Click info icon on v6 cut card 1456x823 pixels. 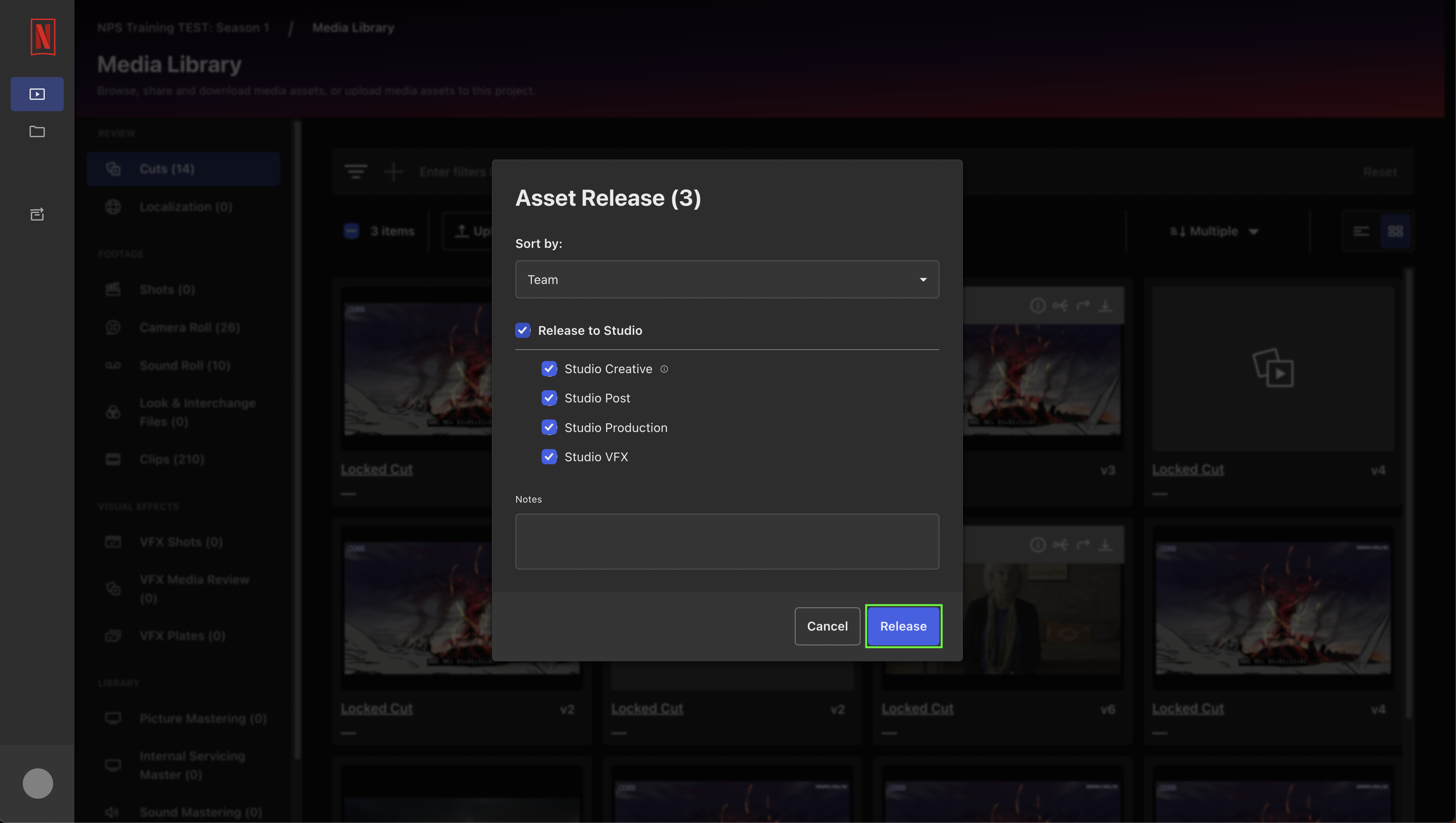1037,545
